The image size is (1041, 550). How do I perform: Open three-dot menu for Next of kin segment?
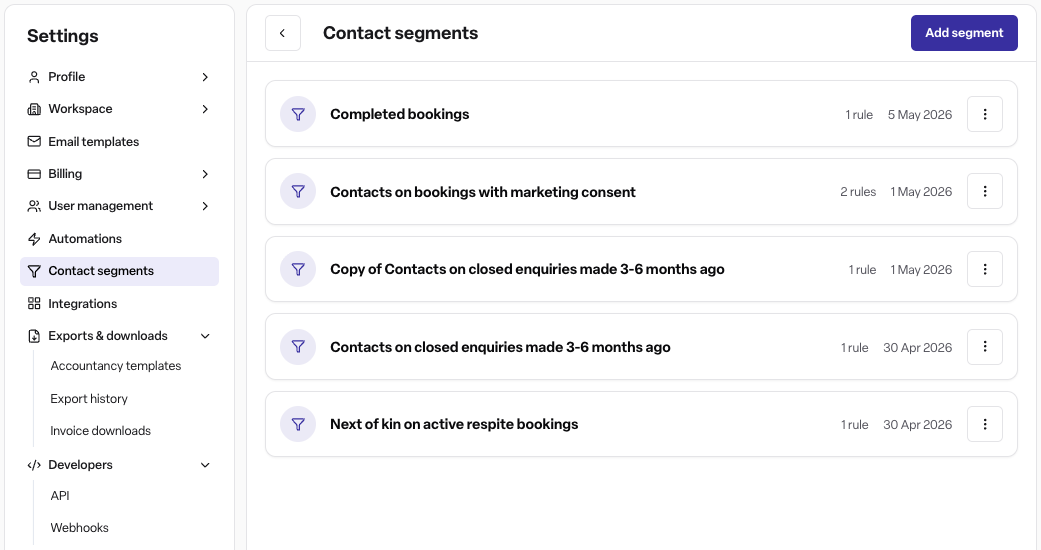coord(985,424)
